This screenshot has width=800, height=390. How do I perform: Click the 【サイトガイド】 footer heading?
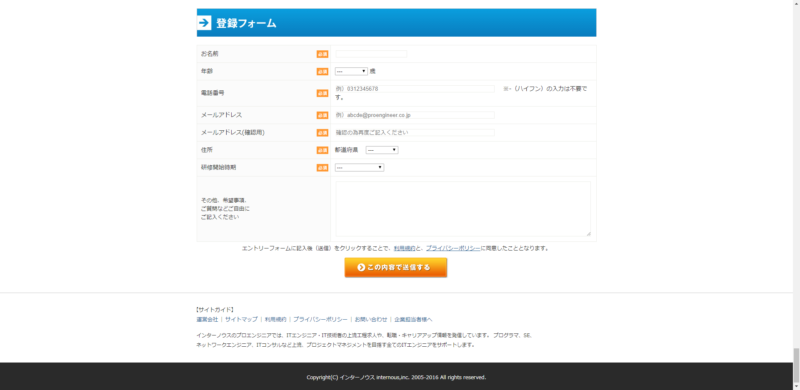click(215, 309)
